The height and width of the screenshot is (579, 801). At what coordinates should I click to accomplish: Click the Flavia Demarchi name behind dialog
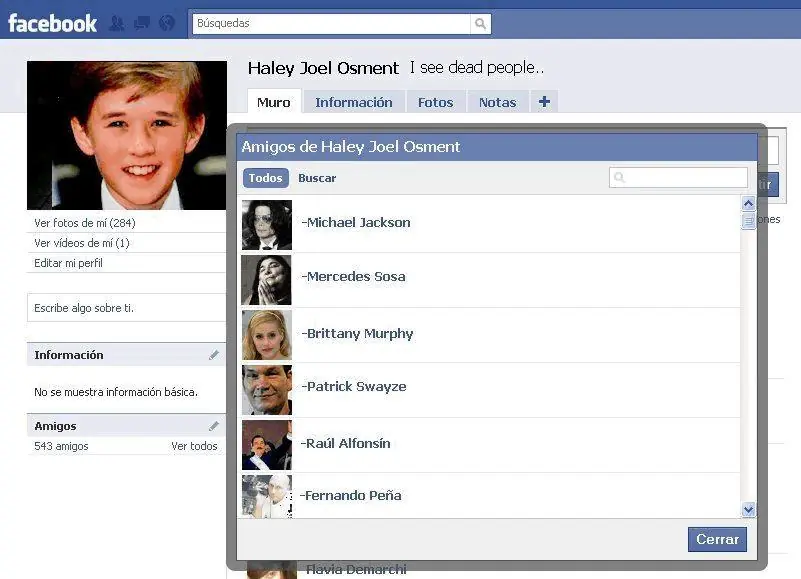point(357,569)
